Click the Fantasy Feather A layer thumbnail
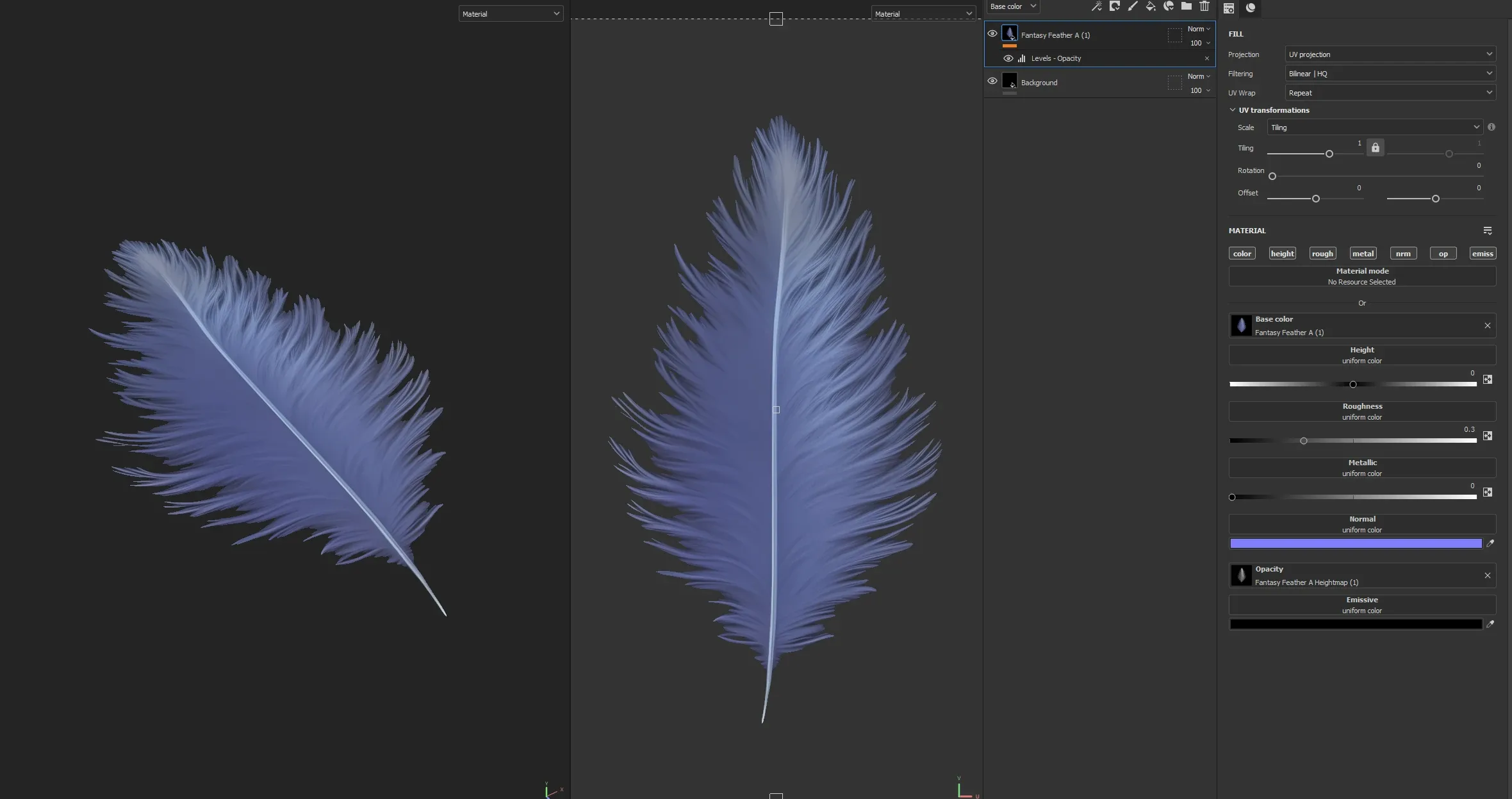The image size is (1512, 799). [x=1010, y=33]
